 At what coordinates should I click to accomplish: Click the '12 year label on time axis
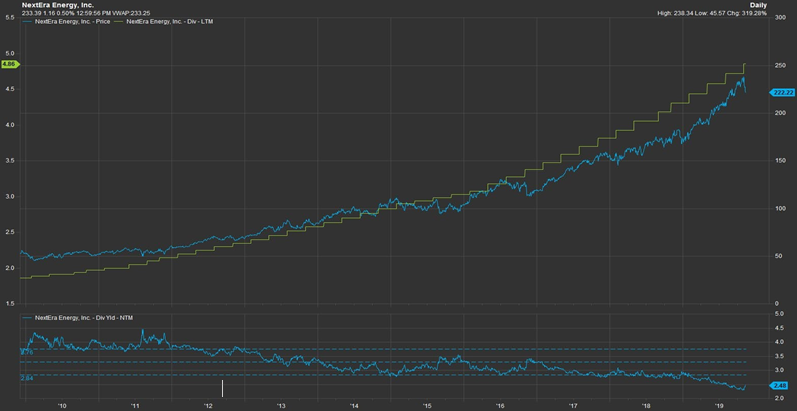coord(208,406)
